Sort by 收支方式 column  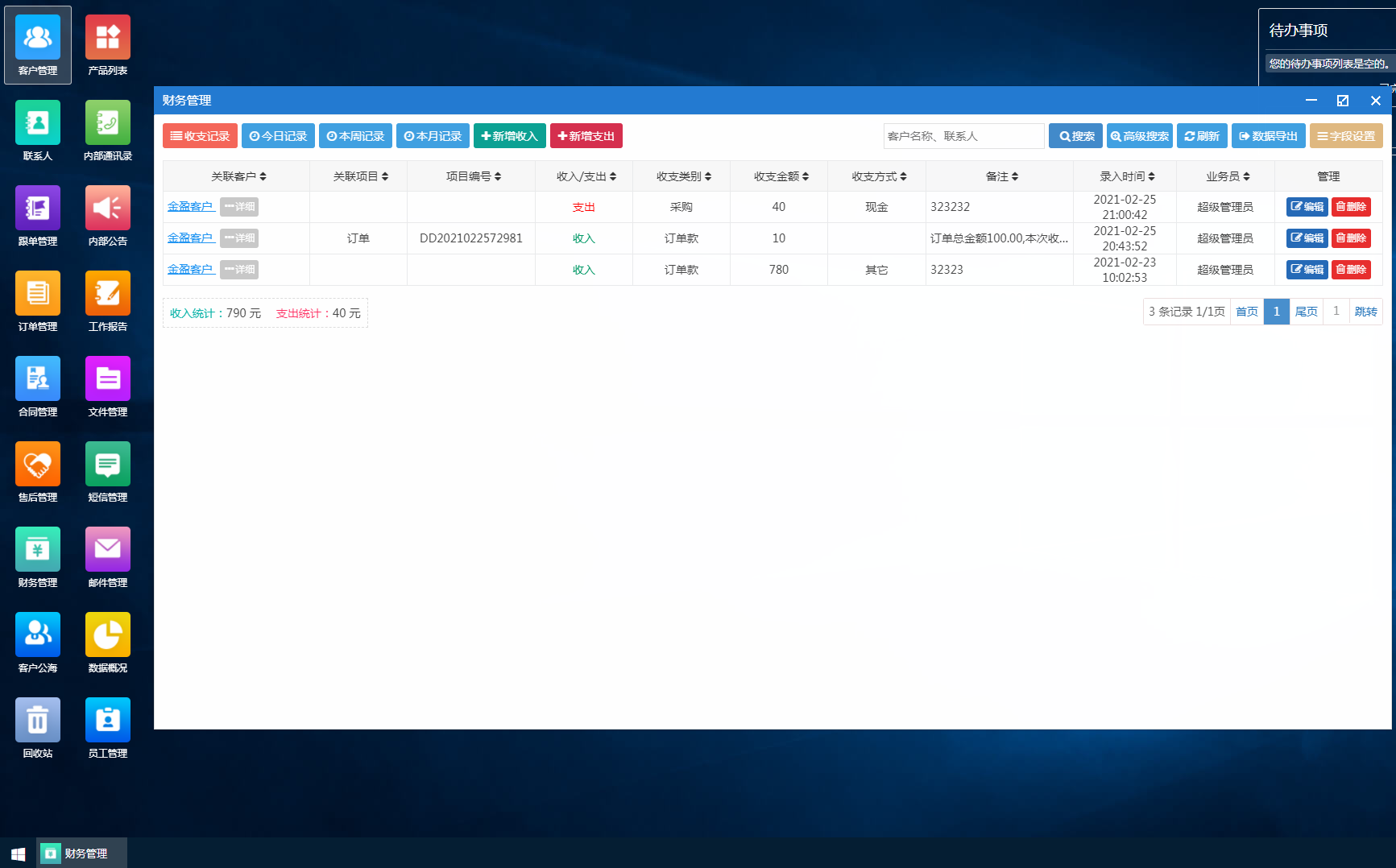879,176
